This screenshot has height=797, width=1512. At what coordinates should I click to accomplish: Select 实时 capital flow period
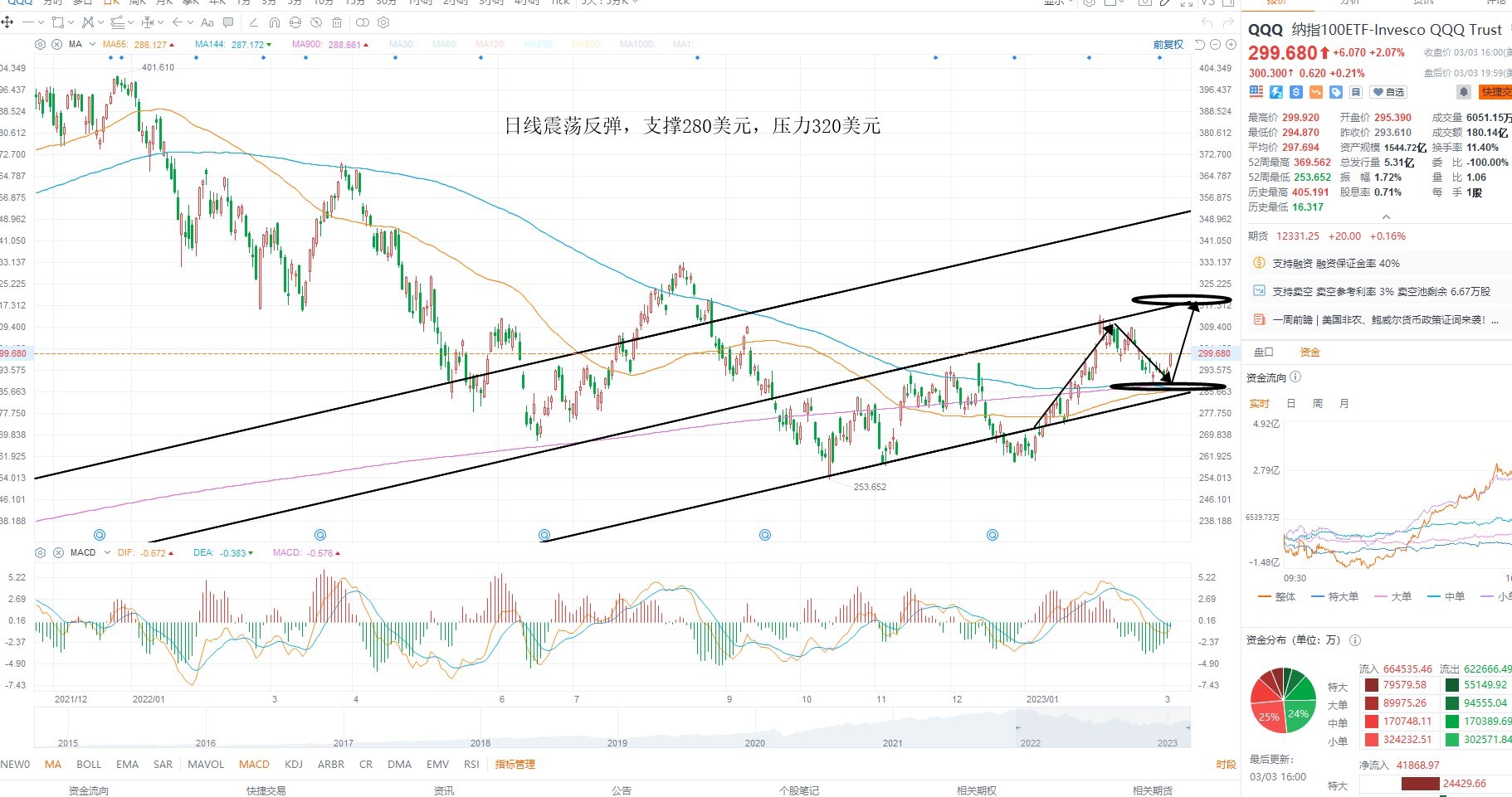(x=1259, y=404)
